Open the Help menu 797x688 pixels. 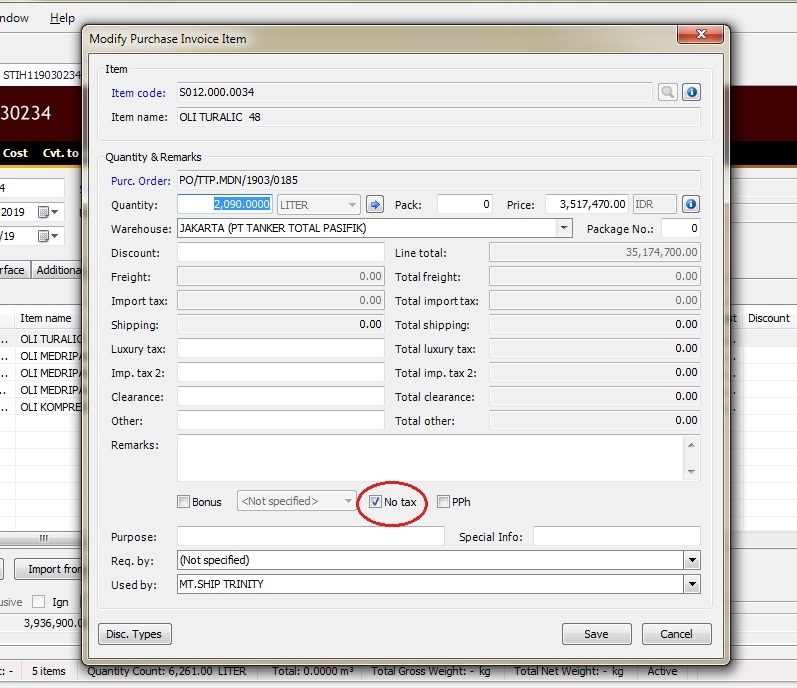click(62, 18)
